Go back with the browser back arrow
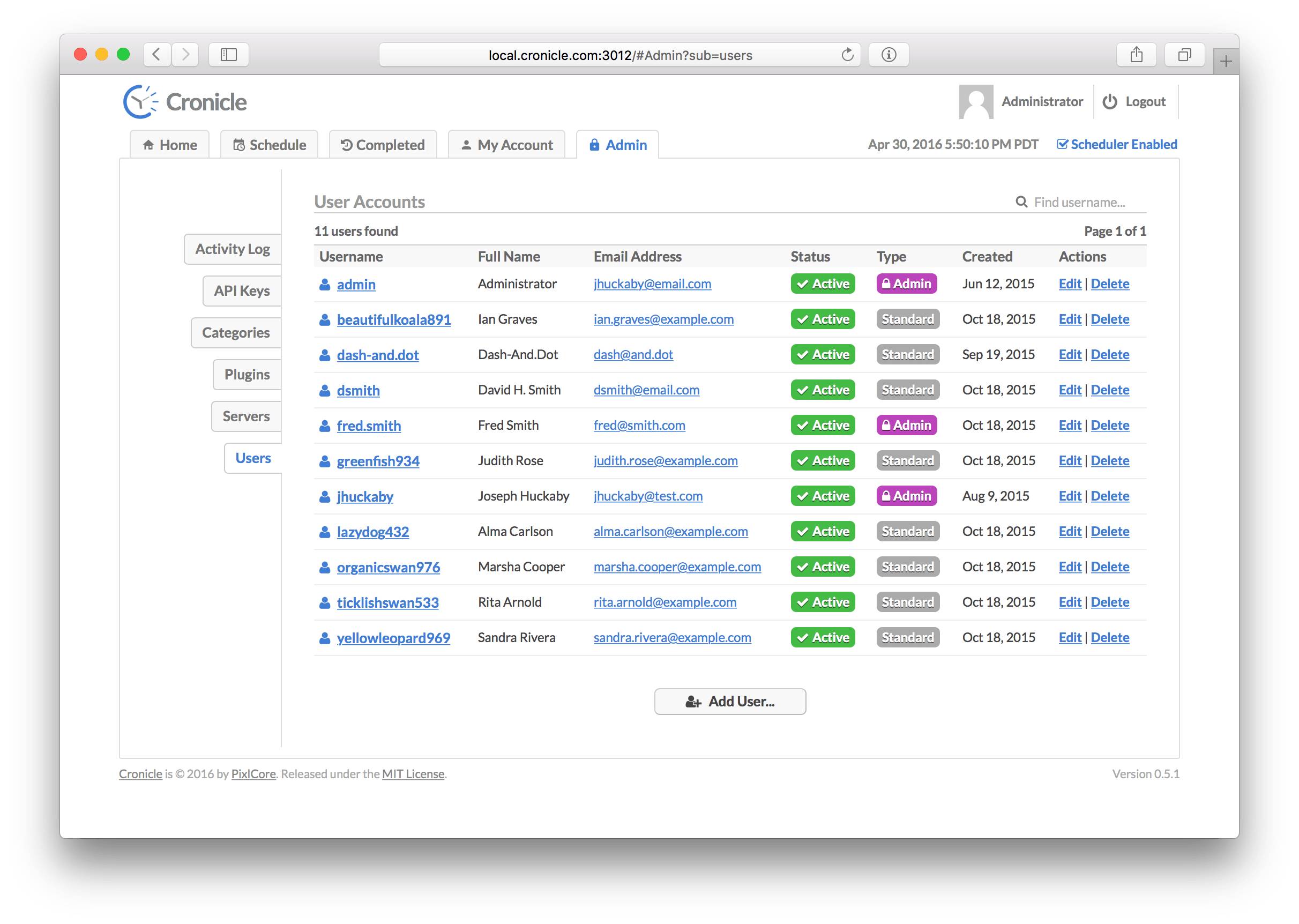The width and height of the screenshot is (1299, 924). (x=157, y=55)
